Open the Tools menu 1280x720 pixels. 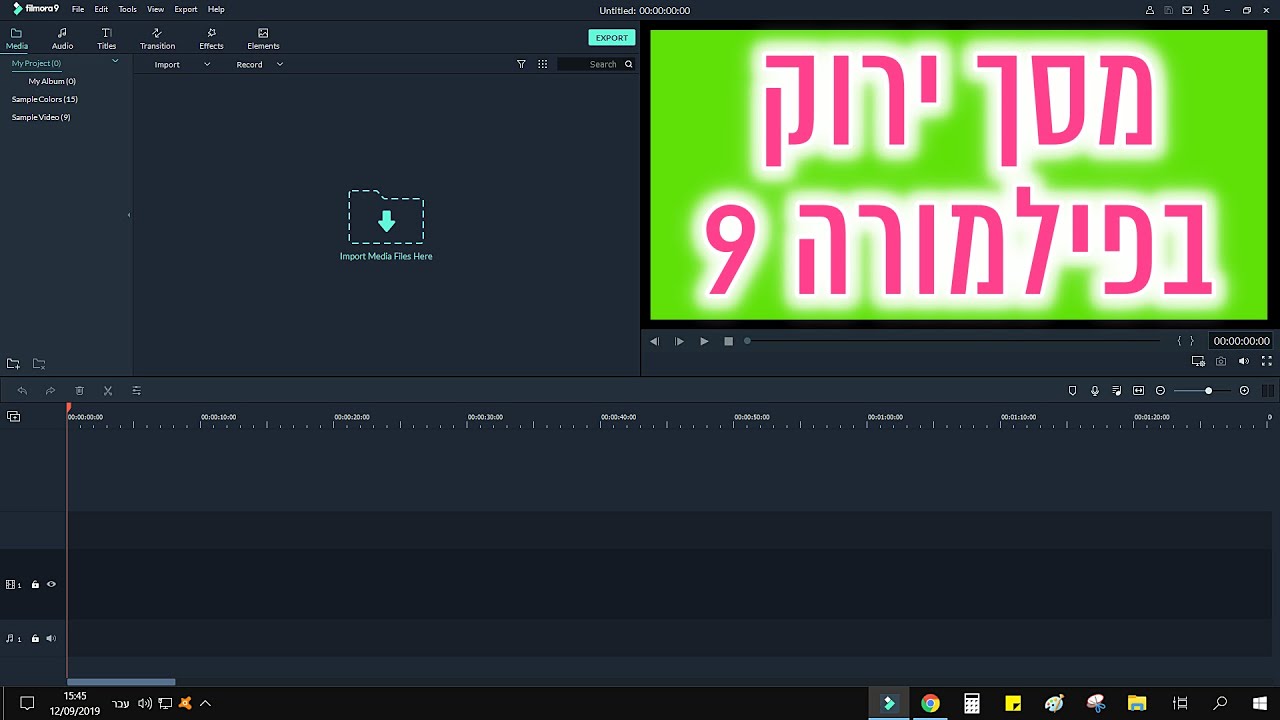pos(127,9)
